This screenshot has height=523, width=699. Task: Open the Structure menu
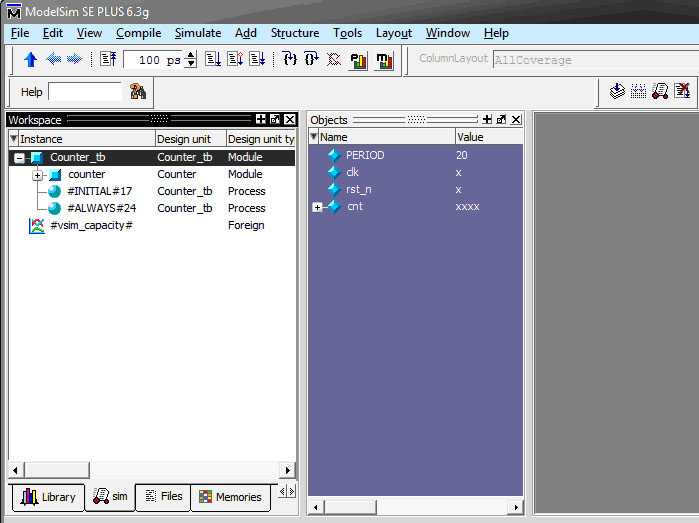coord(295,33)
